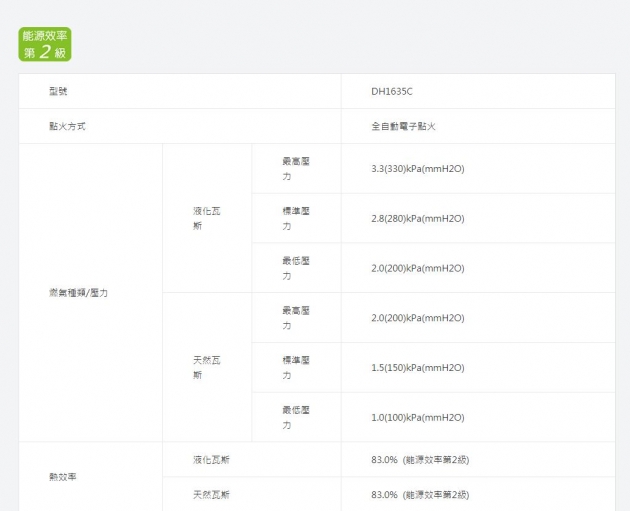The height and width of the screenshot is (511, 630).
Task: Click the green energy efficiency level 2 badge
Action: coord(45,43)
